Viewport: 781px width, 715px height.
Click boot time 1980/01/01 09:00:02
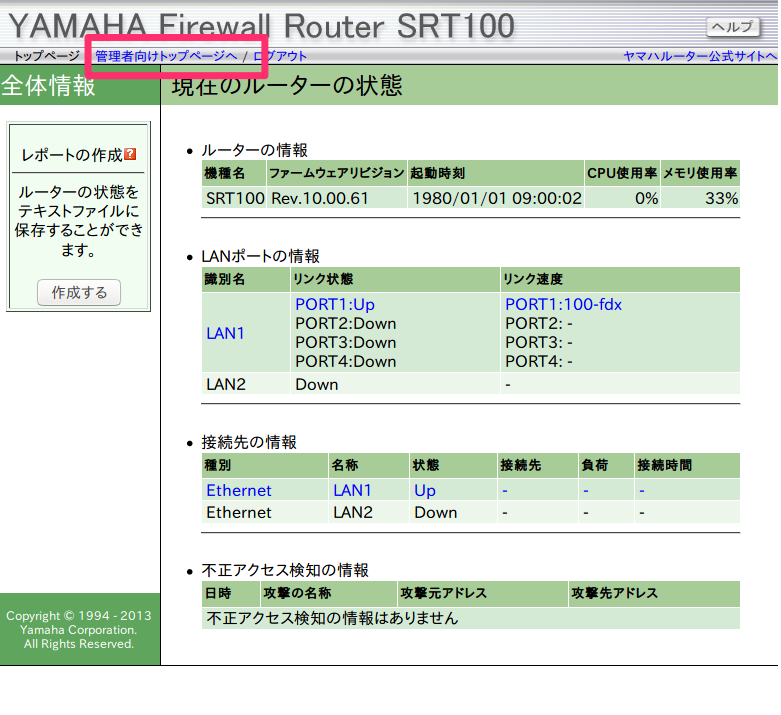[497, 198]
